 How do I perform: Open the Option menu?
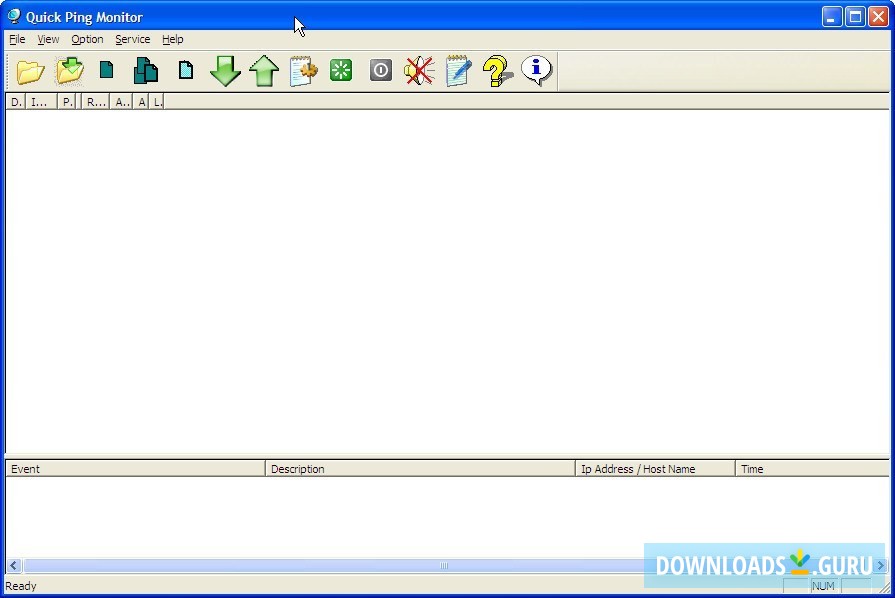tap(87, 39)
